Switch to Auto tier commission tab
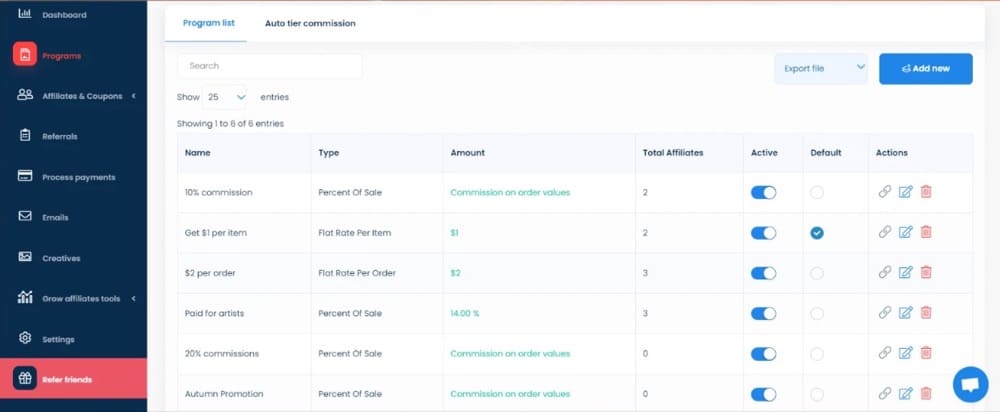 (310, 23)
